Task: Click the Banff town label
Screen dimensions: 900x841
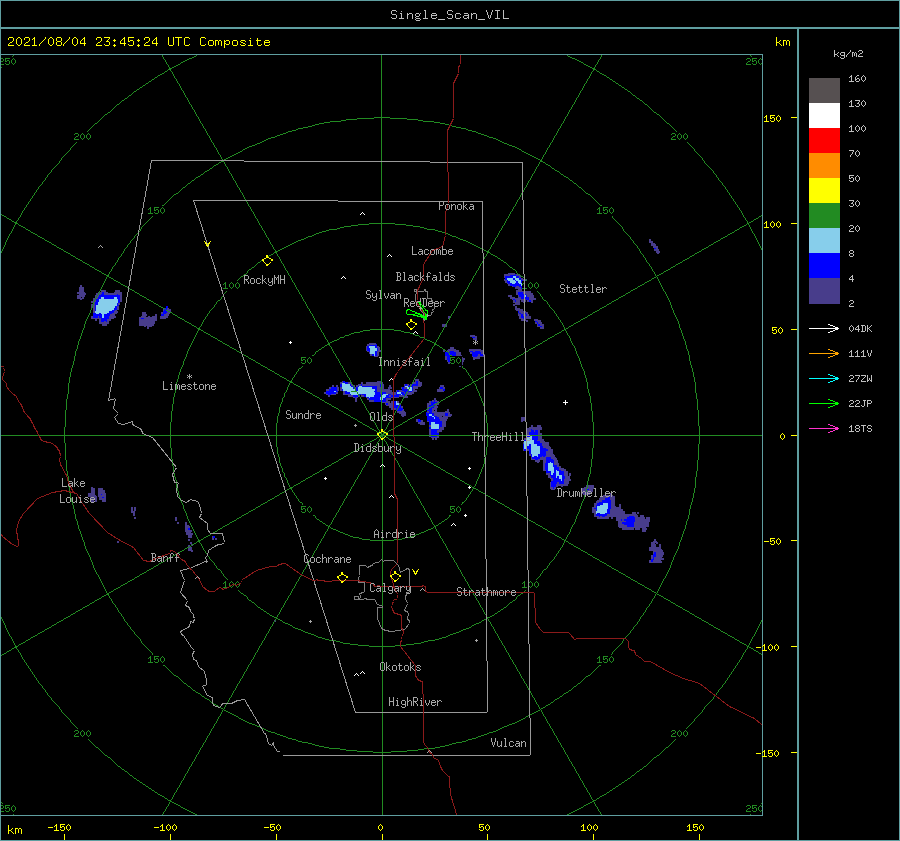Action: click(165, 557)
